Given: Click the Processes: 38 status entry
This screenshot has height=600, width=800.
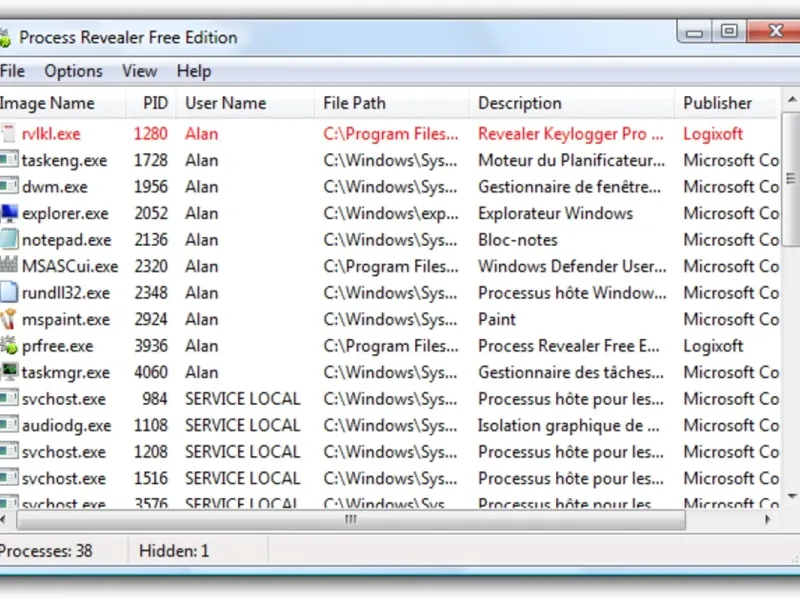Looking at the screenshot, I should [x=46, y=551].
